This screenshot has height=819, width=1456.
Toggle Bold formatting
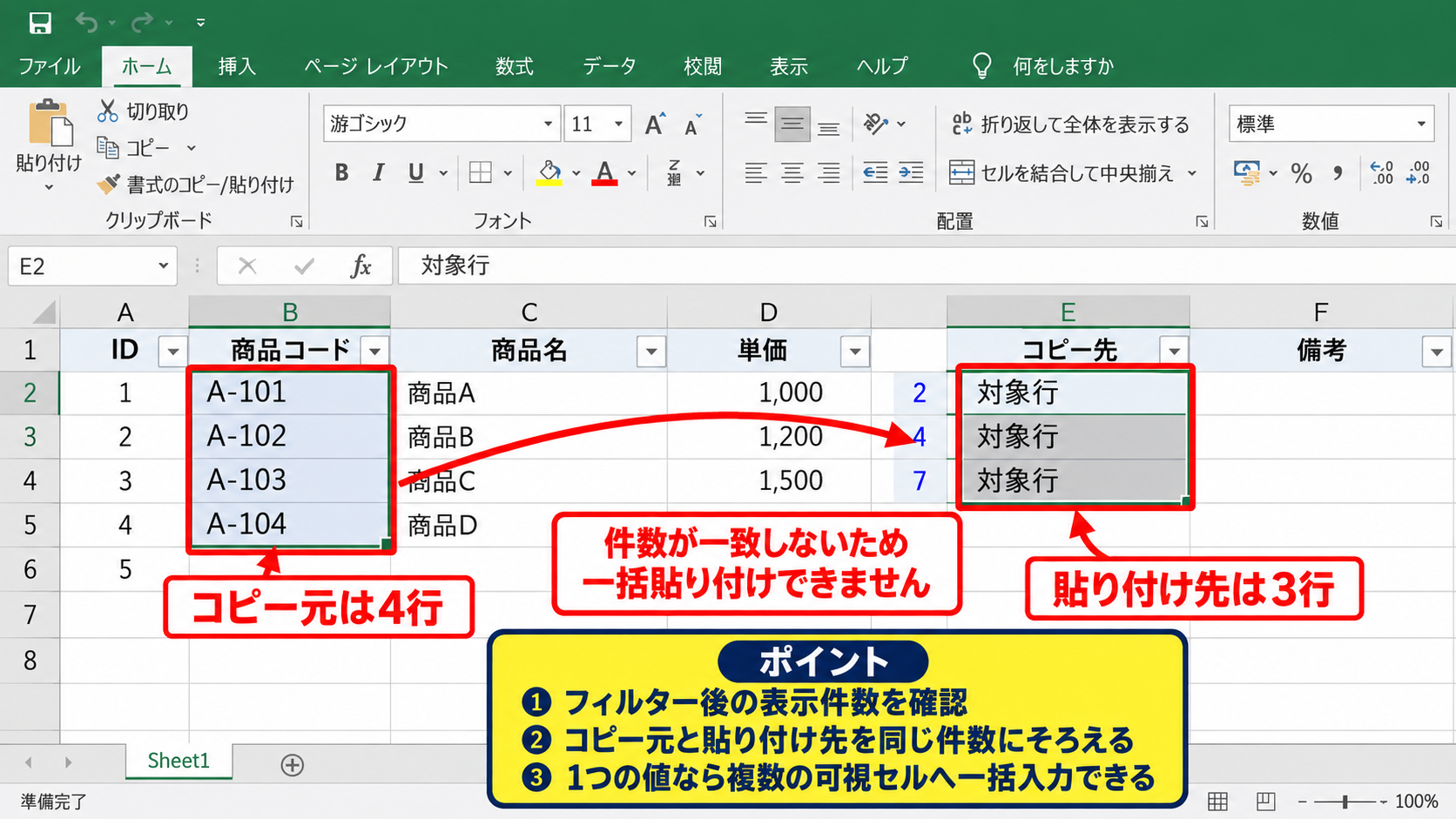pos(341,172)
